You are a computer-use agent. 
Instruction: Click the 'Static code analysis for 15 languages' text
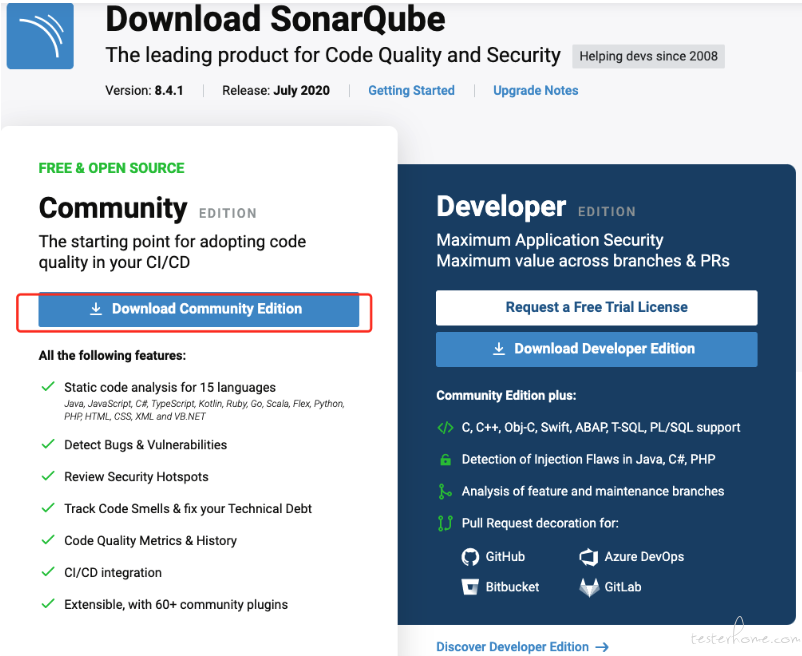(170, 388)
